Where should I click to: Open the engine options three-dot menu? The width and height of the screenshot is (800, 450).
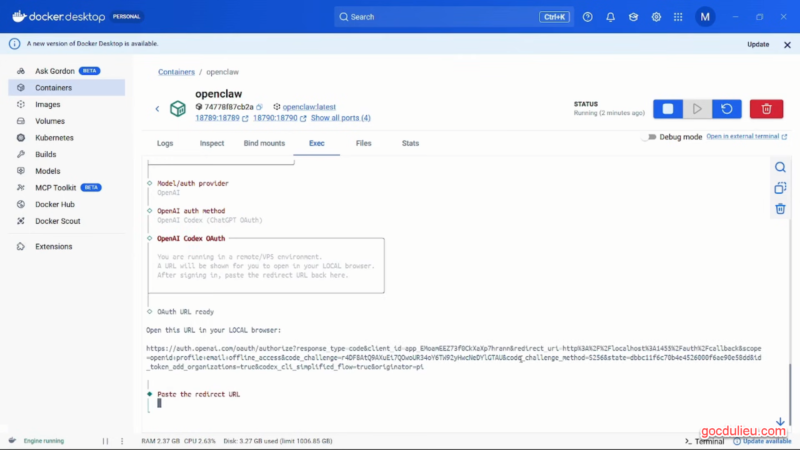pos(120,440)
